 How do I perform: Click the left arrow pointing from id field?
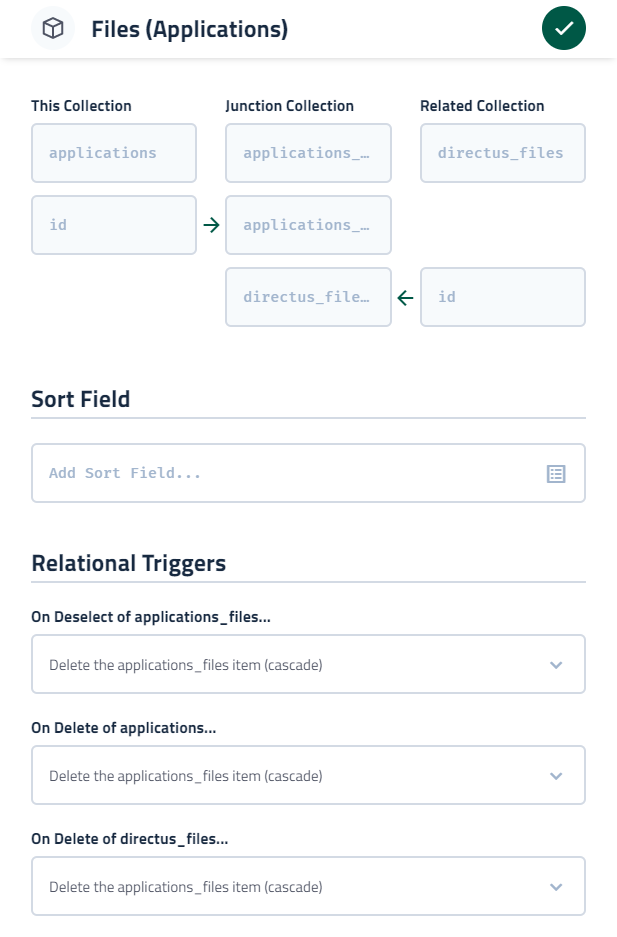[x=406, y=297]
